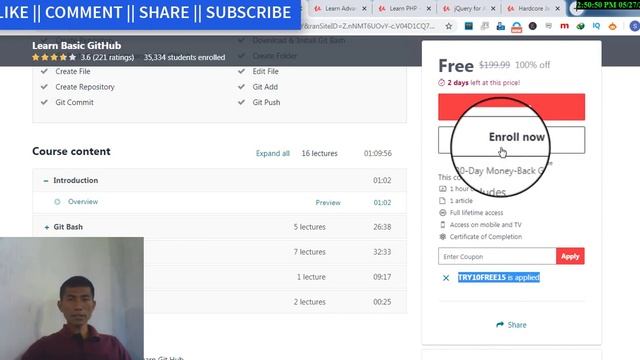Image resolution: width=640 pixels, height=360 pixels.
Task: Click the Certificate of Completion text
Action: tap(486, 237)
